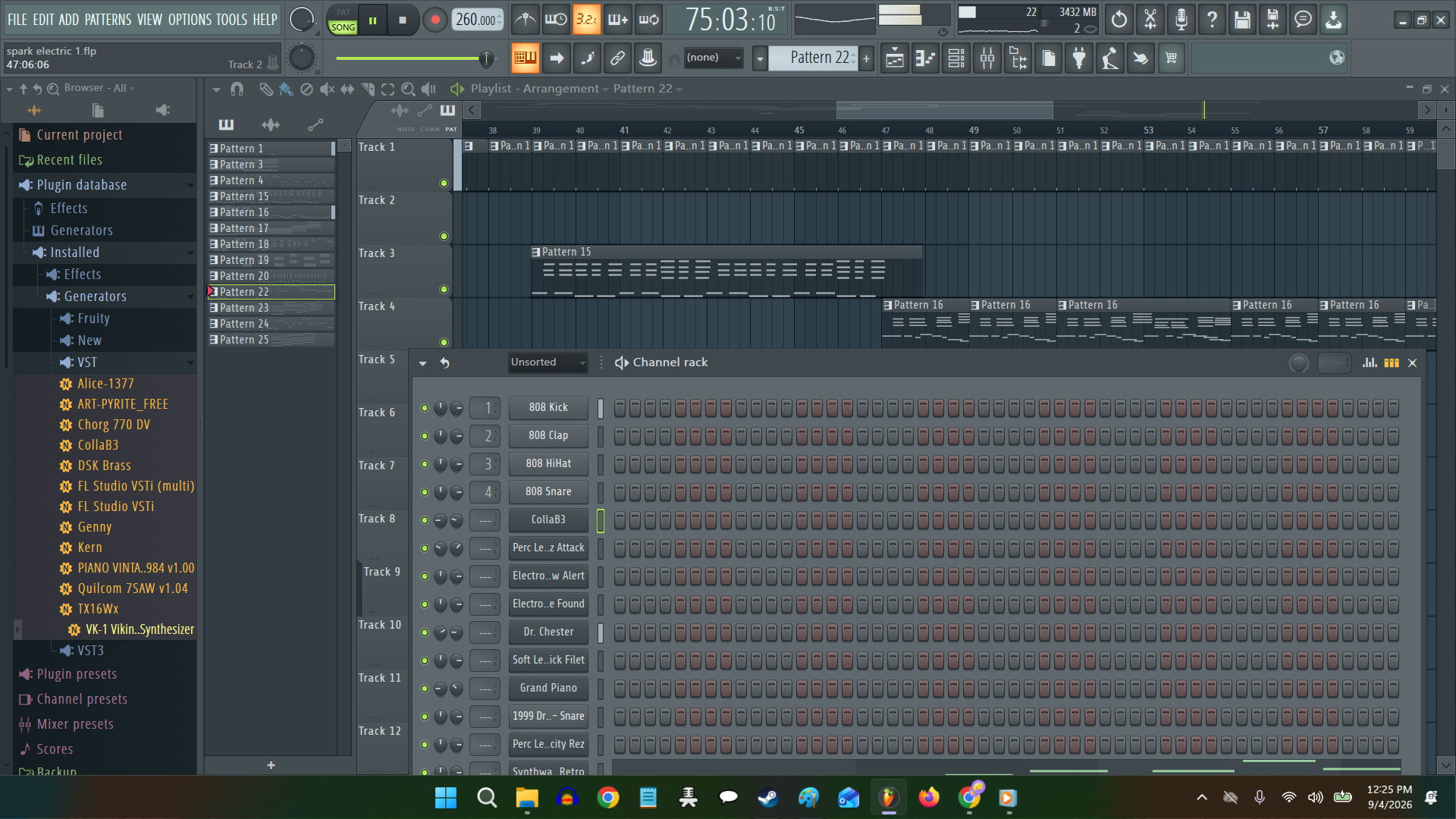Toggle the metronome icon
The height and width of the screenshot is (819, 1456).
(x=525, y=20)
